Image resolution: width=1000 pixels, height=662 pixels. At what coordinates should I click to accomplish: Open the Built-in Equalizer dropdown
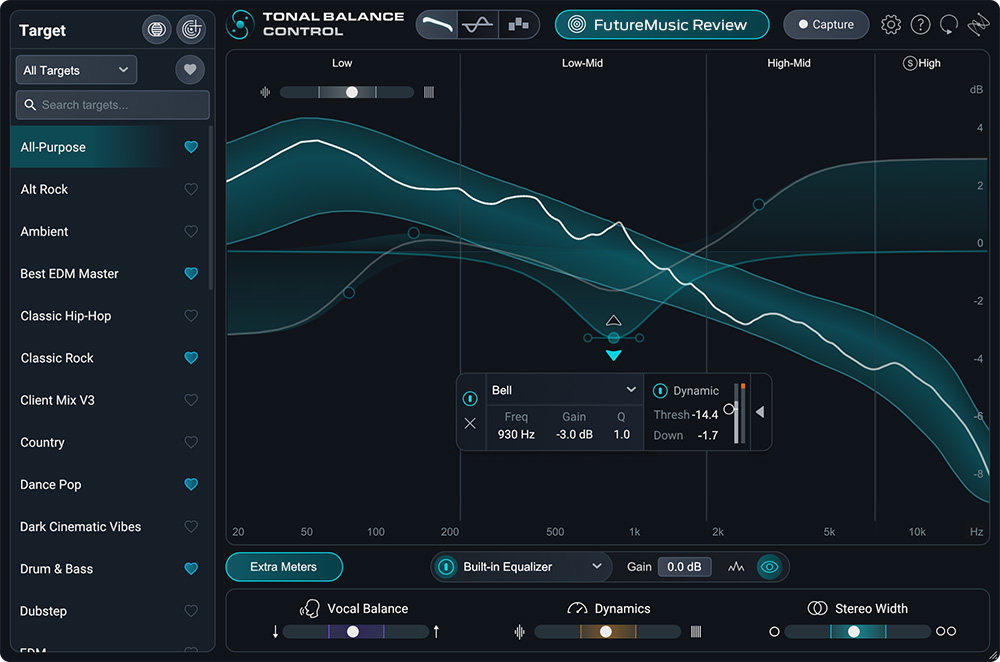[520, 566]
